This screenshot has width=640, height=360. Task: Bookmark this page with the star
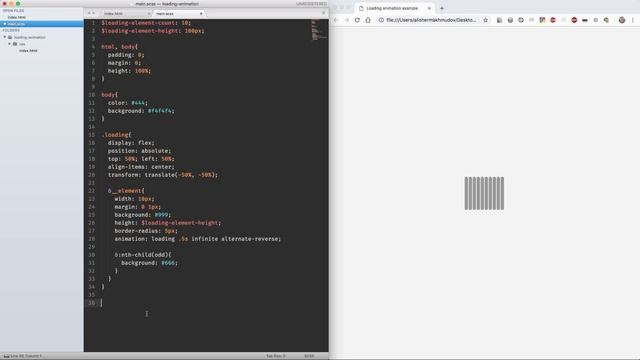click(x=485, y=20)
